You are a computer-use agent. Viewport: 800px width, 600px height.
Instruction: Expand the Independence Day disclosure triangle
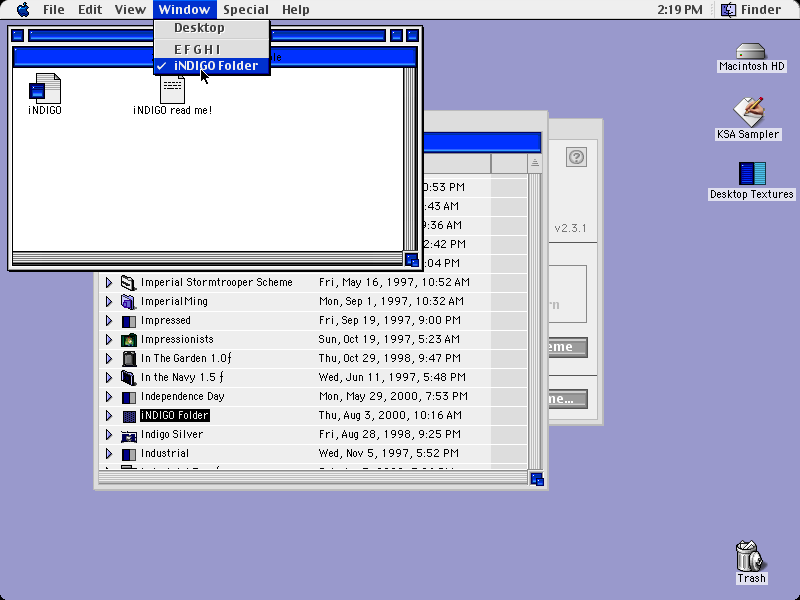tap(109, 397)
